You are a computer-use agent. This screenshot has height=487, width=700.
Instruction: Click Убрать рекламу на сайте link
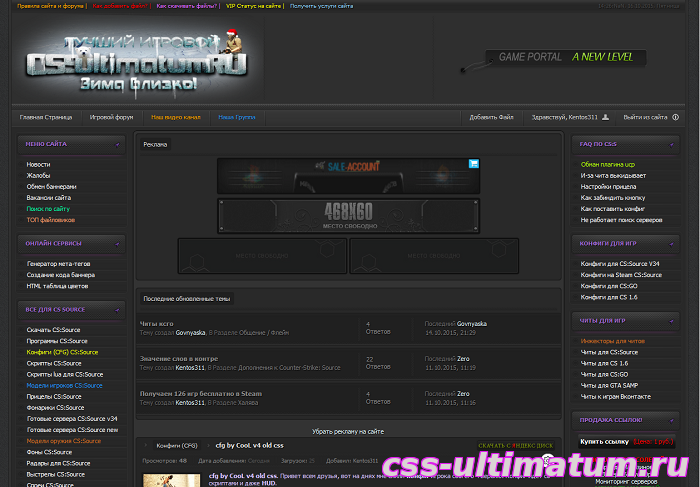[x=348, y=432]
